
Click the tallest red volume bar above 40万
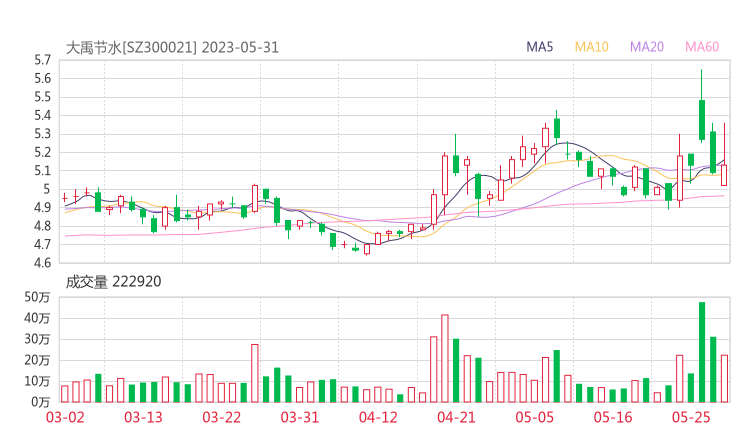coord(445,359)
